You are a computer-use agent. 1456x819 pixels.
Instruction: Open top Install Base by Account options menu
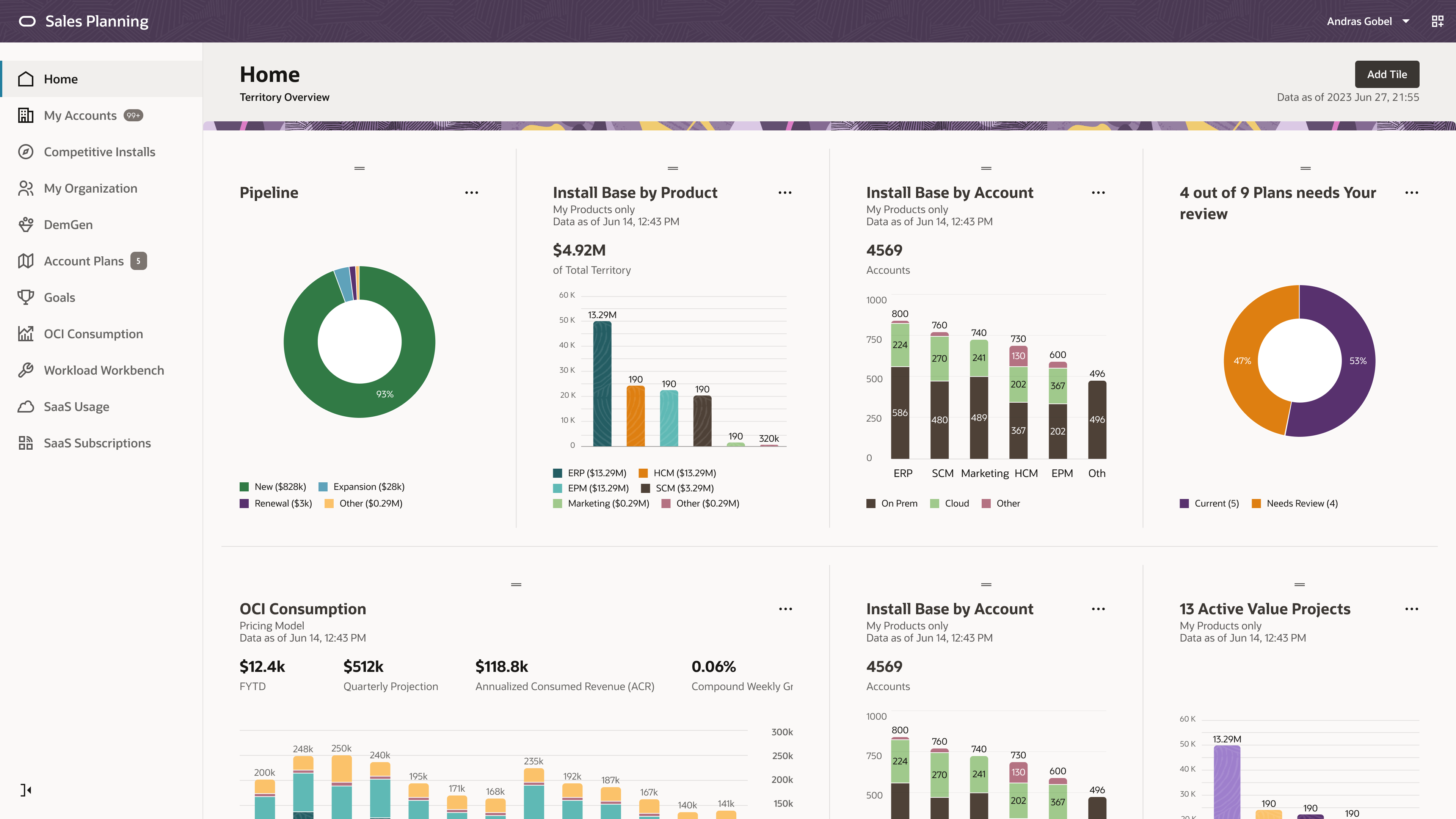(x=1098, y=193)
